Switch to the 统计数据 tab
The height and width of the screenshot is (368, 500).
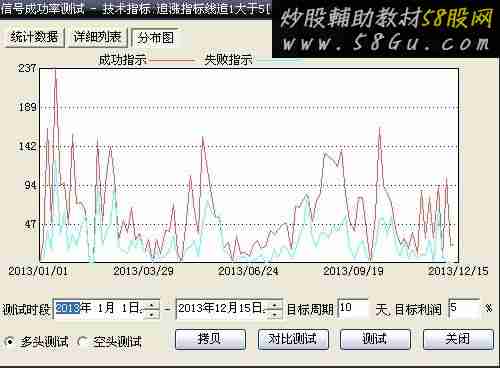34,37
